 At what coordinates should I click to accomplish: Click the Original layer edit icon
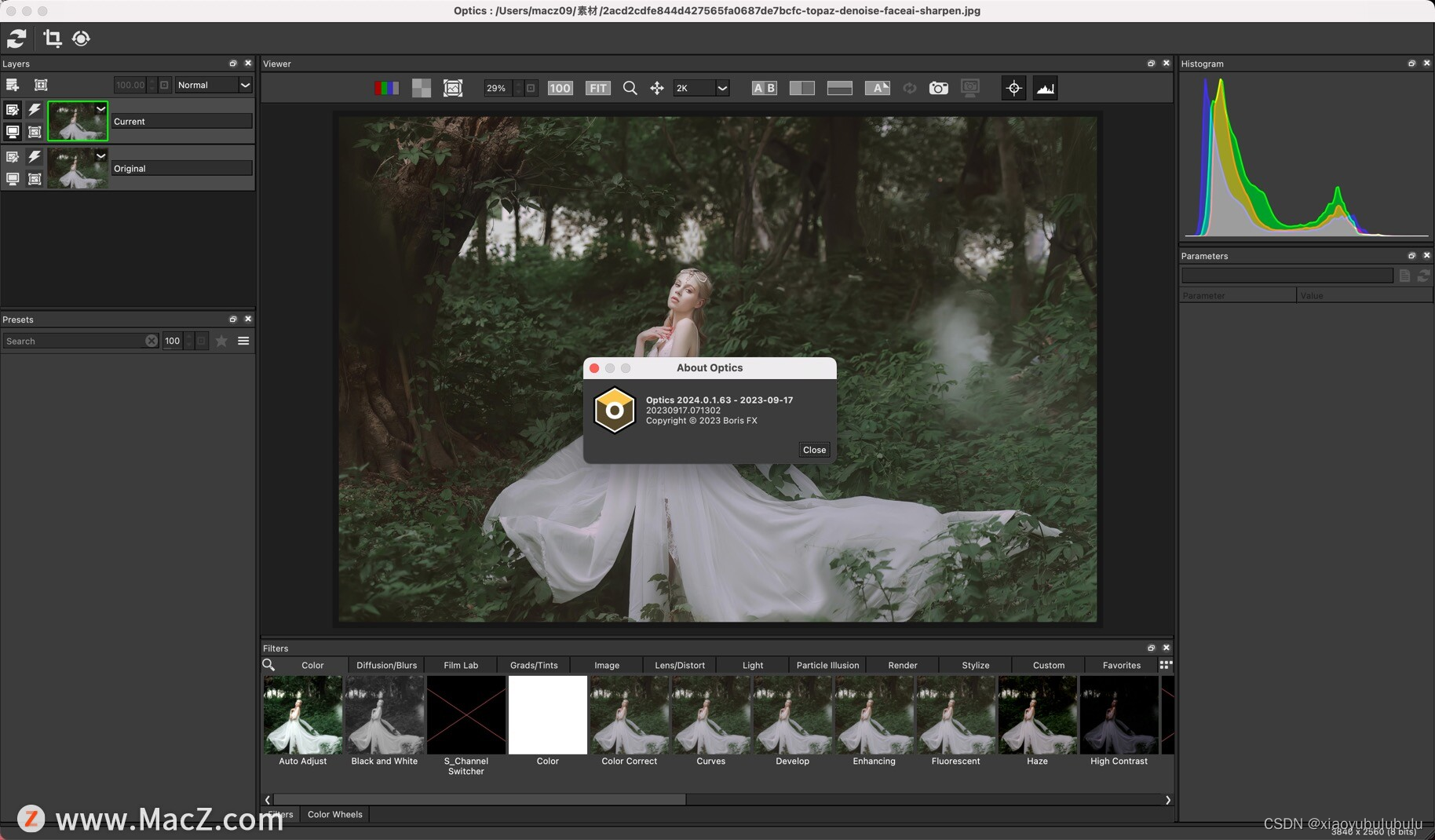coord(13,157)
